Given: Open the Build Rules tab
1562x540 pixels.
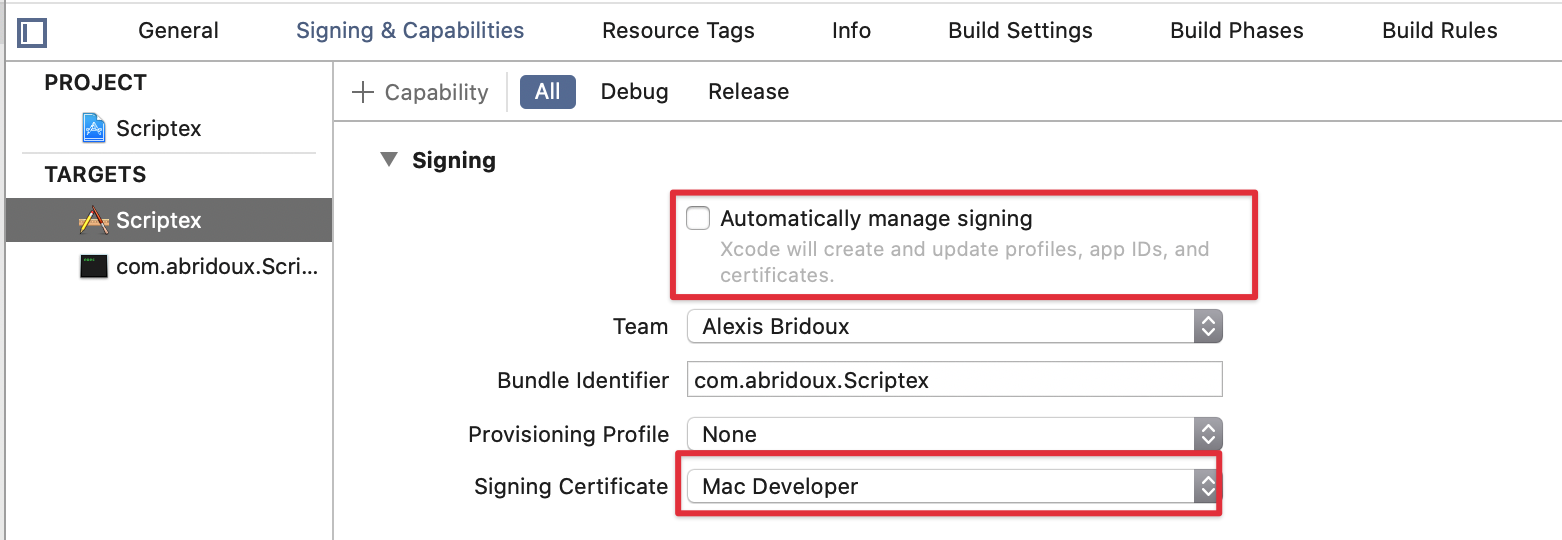Looking at the screenshot, I should pos(1439,31).
